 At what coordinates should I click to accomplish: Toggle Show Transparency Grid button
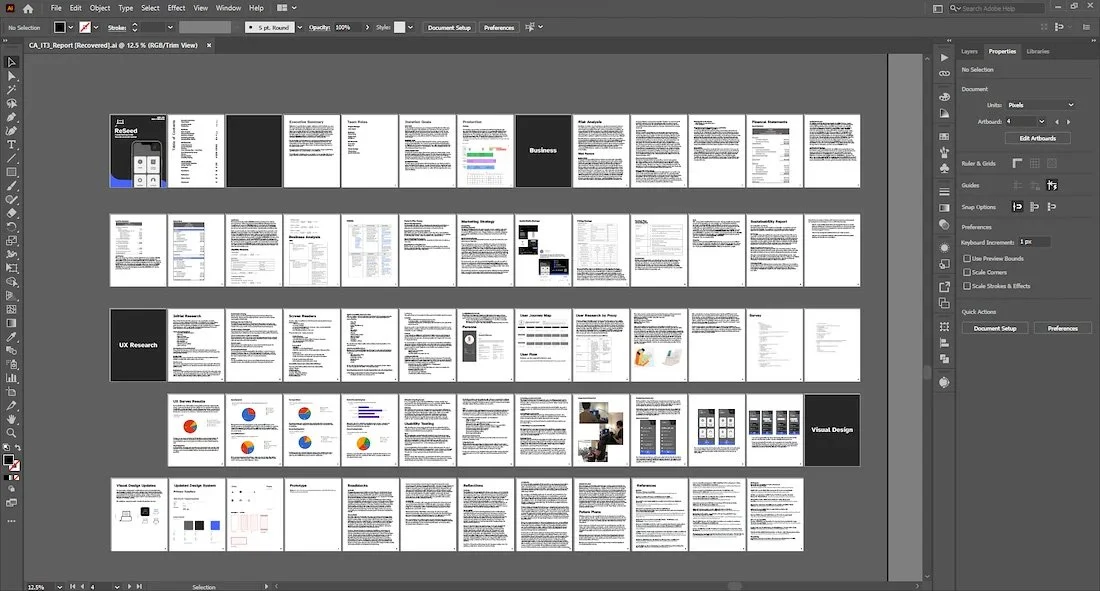click(1052, 163)
